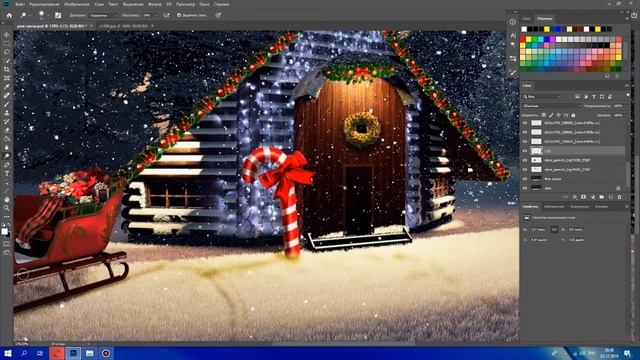Select the Brush tool
The image size is (640, 360).
(7, 104)
